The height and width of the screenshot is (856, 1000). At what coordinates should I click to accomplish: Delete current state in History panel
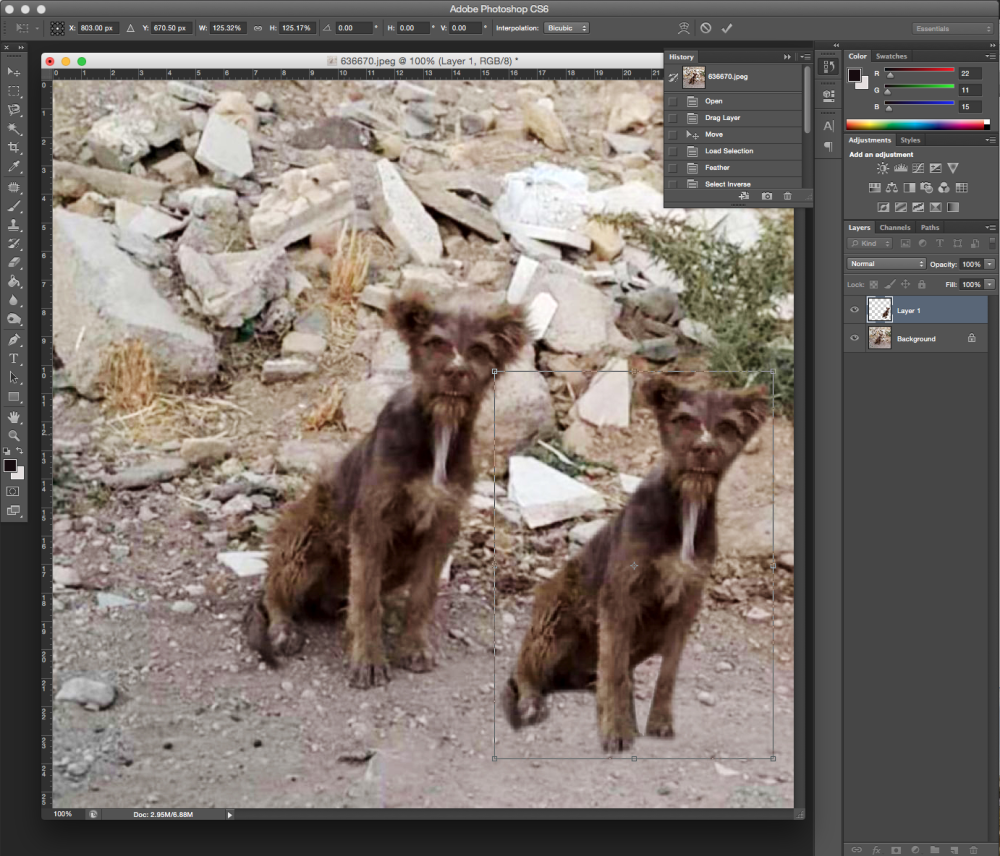(x=788, y=197)
